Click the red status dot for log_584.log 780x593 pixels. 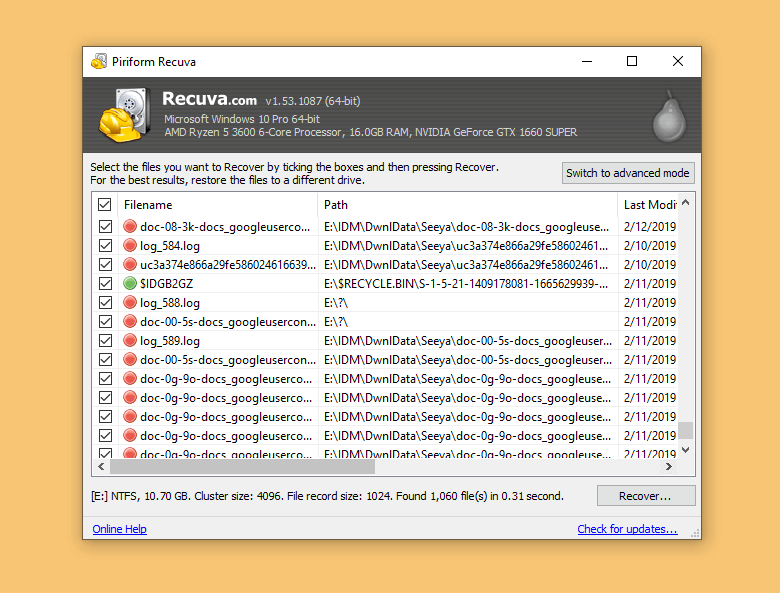point(130,245)
